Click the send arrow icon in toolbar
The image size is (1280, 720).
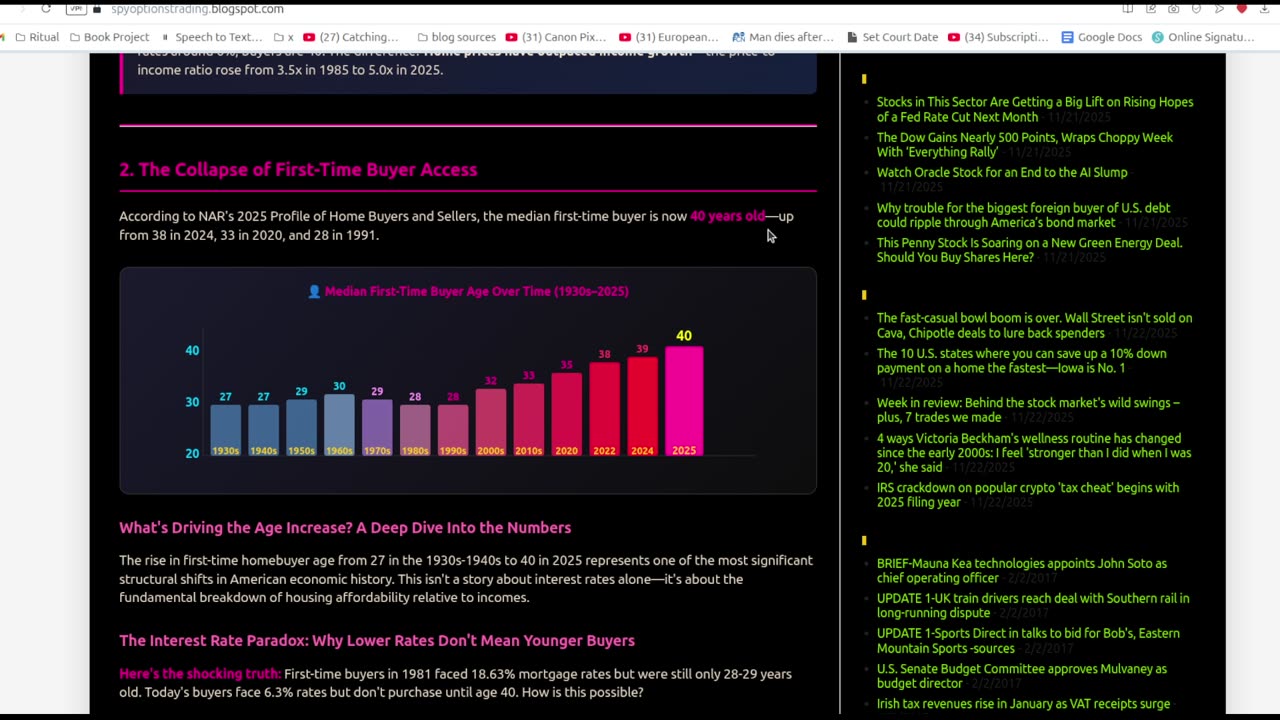[x=1219, y=9]
